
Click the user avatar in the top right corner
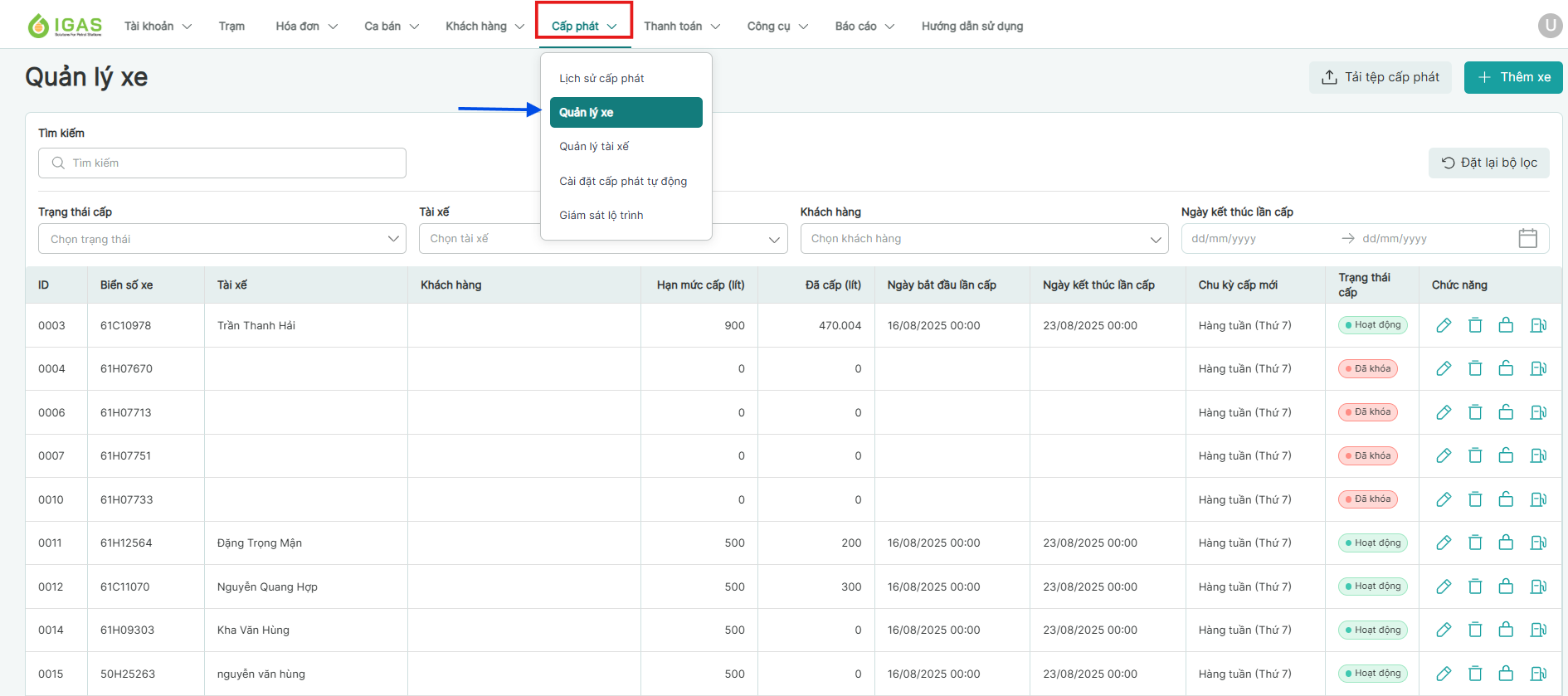click(1550, 26)
